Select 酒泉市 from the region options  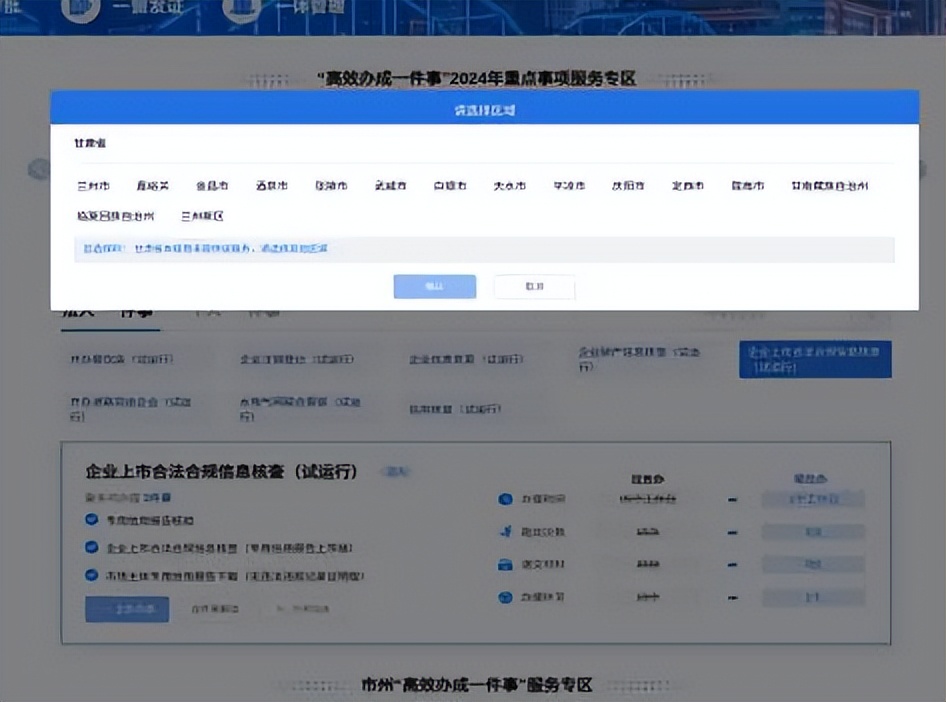click(x=271, y=186)
